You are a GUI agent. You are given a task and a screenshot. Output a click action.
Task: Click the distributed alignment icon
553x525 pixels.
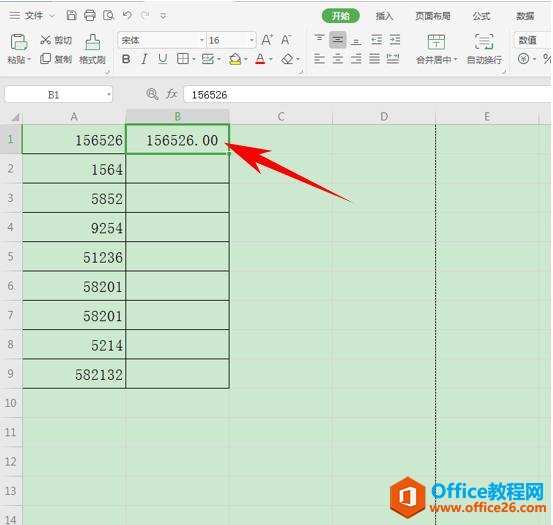tap(393, 59)
